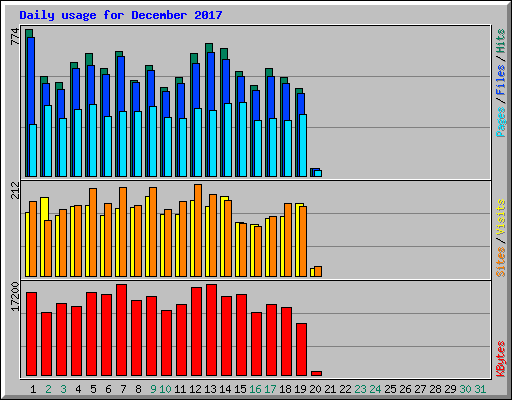
Task: Click day label 11 on the x-axis
Action: click(180, 389)
